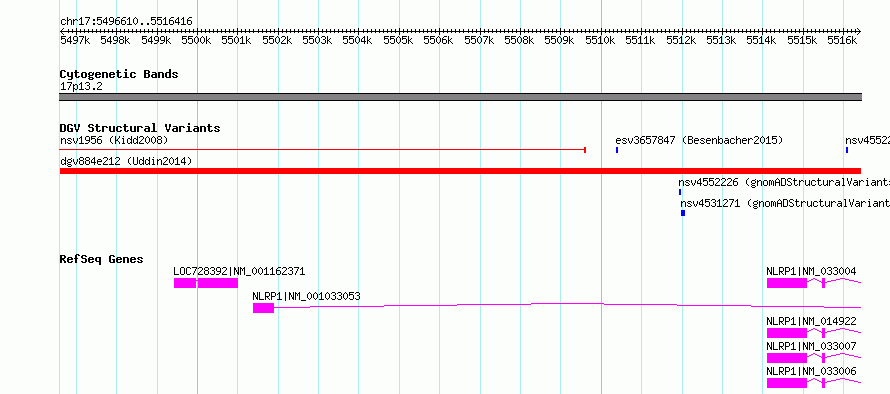Click the nsv1956 (Kidd2008) variant label

[114, 140]
